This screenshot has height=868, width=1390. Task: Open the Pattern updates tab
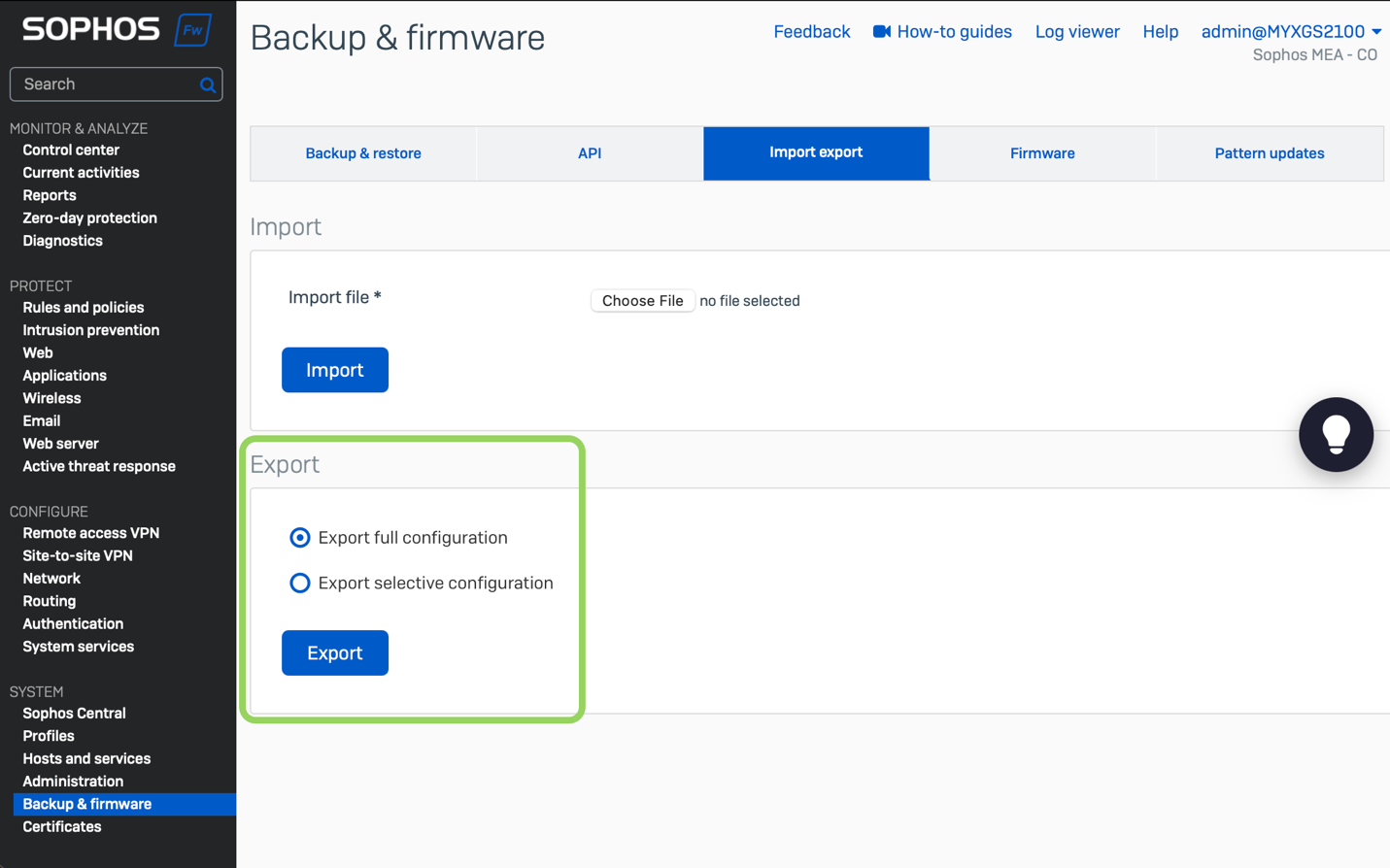click(x=1269, y=153)
